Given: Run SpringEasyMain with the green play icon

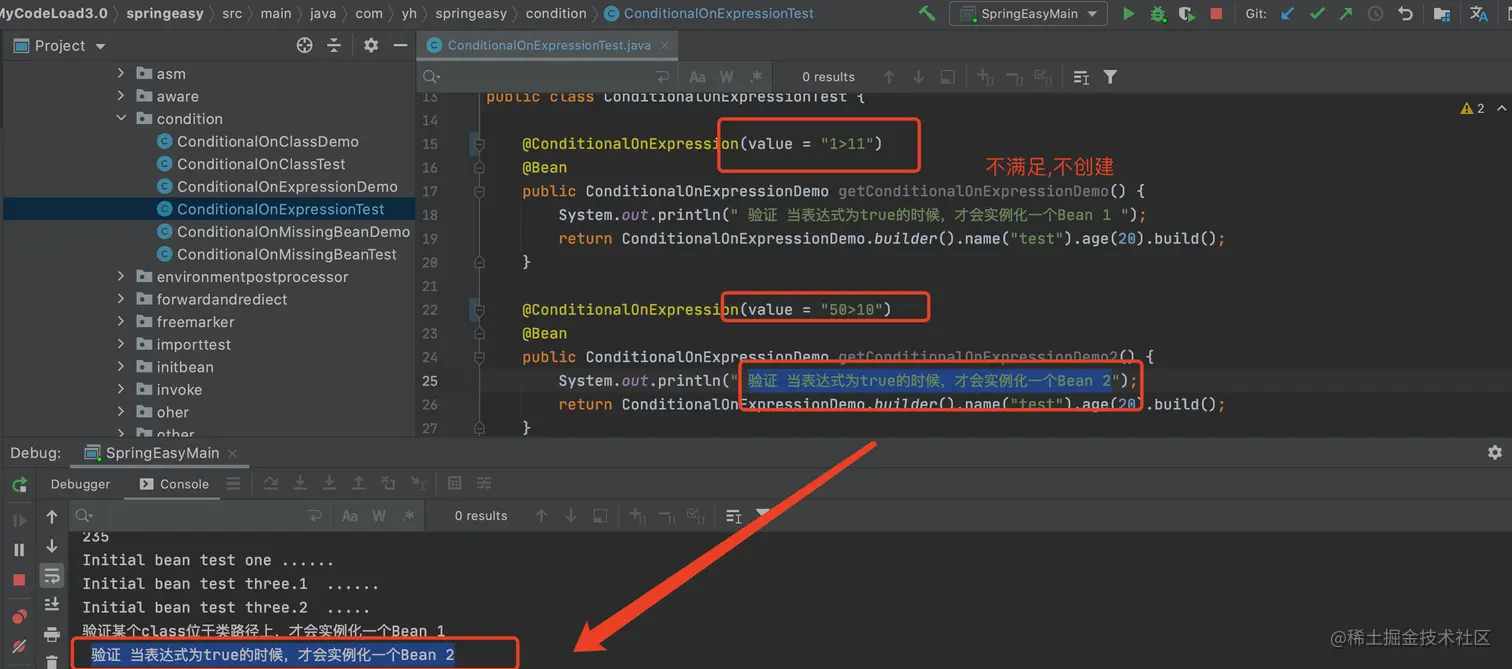Looking at the screenshot, I should pyautogui.click(x=1129, y=14).
